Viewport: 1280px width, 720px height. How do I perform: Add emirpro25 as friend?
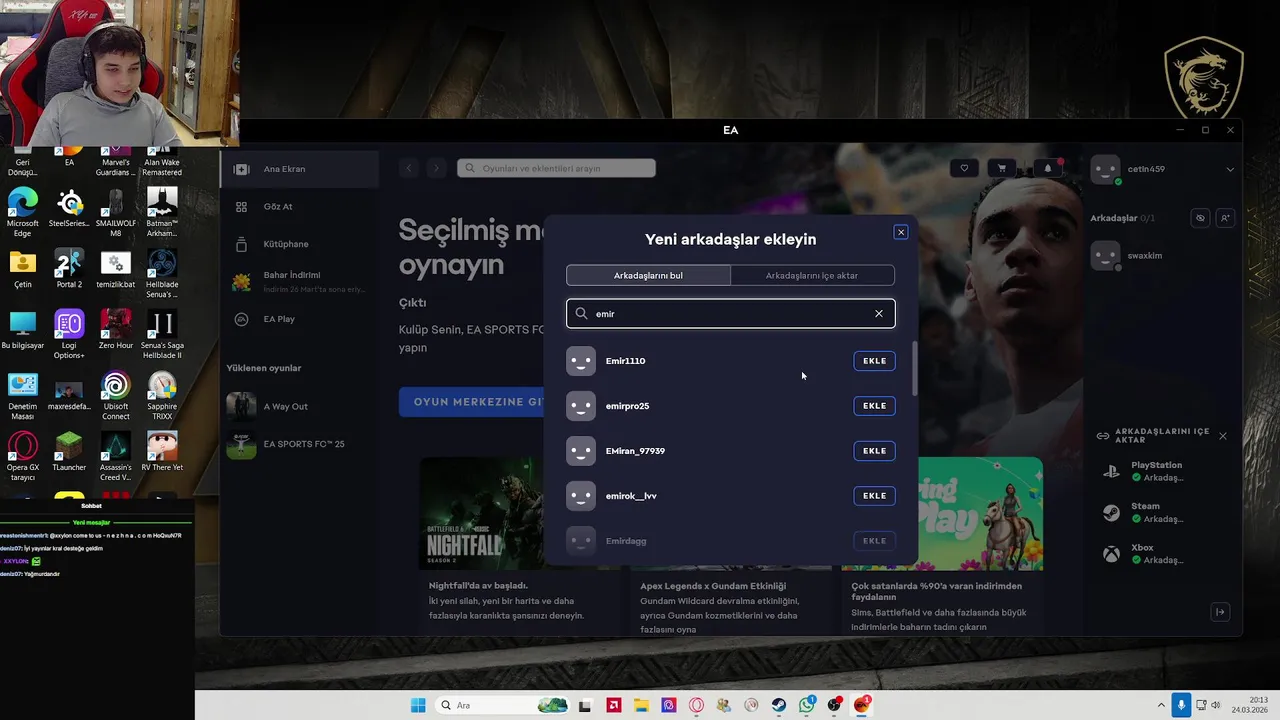tap(874, 406)
